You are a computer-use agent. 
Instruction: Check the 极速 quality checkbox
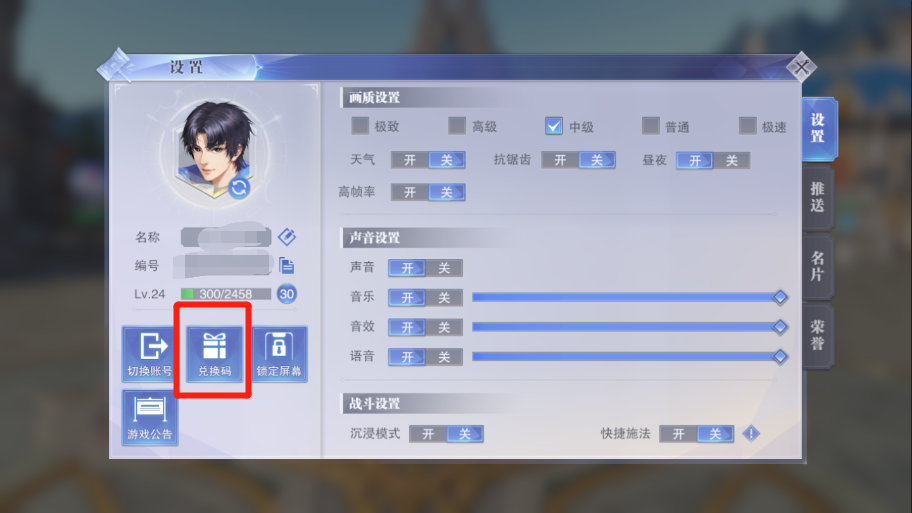(x=747, y=126)
